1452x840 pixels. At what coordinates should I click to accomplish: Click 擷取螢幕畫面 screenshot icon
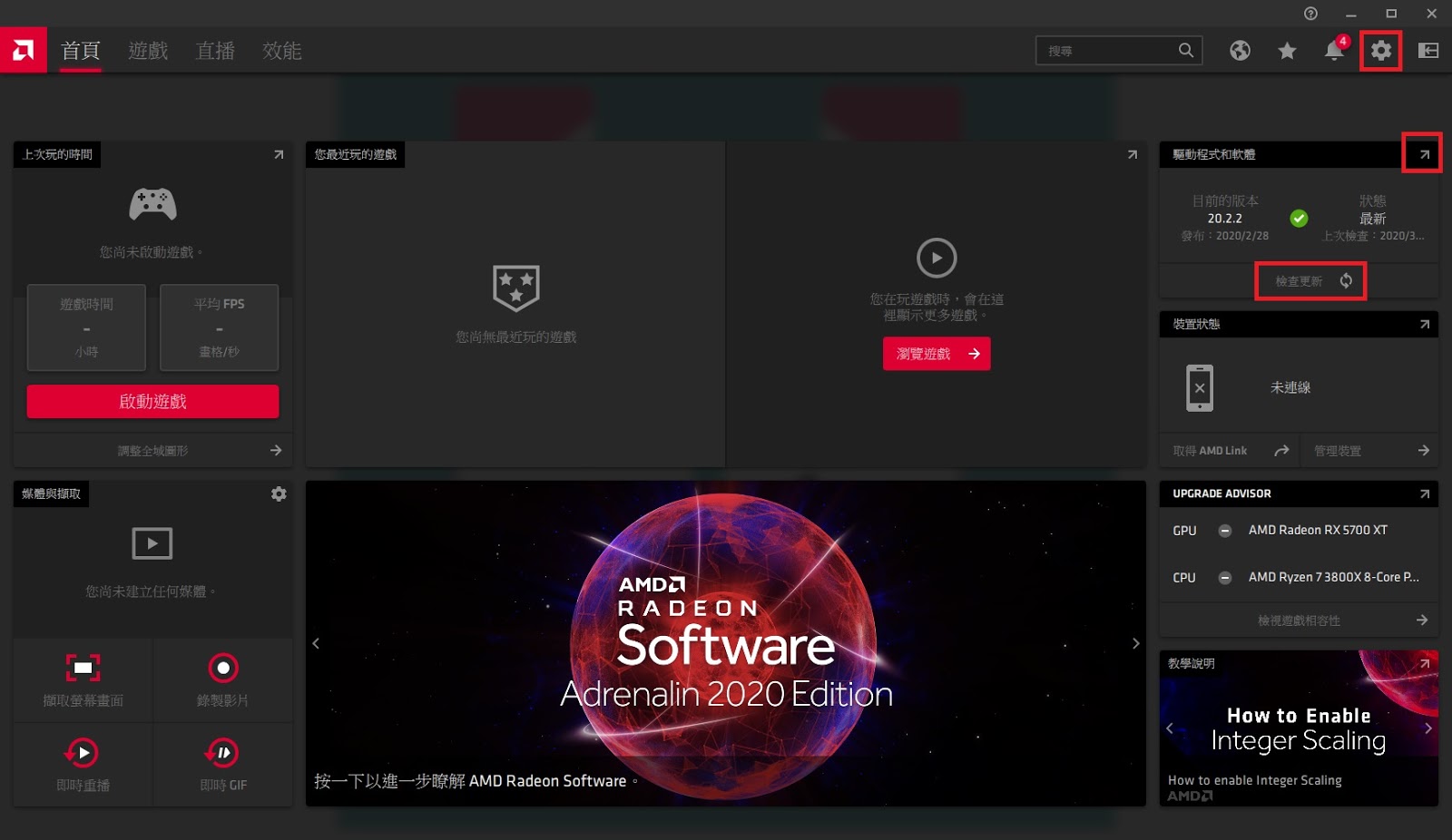83,669
